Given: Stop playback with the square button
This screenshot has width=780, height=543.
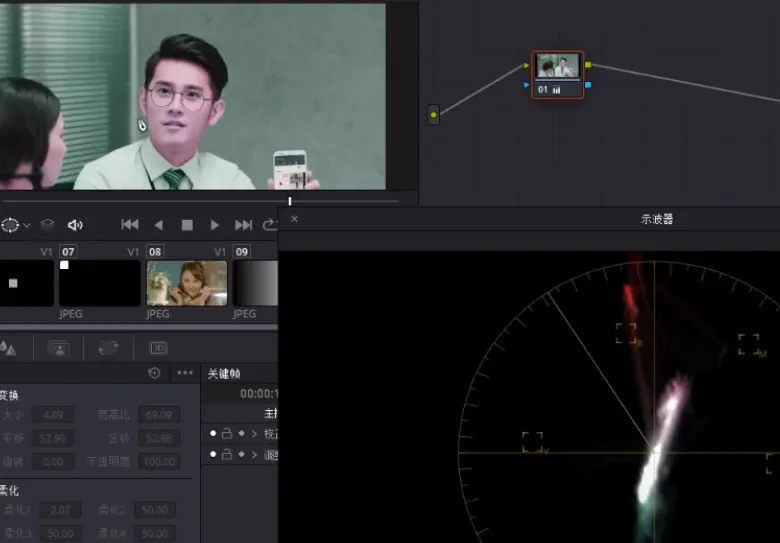Looking at the screenshot, I should coord(187,225).
